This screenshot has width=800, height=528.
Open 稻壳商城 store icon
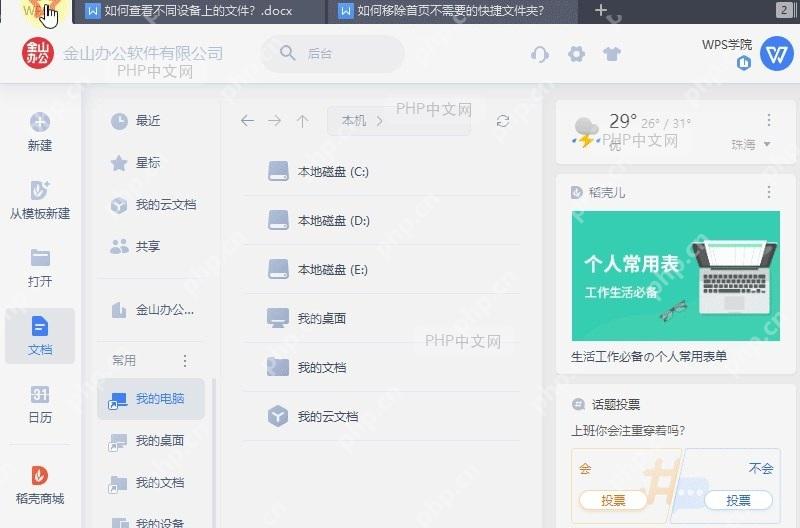pos(40,475)
